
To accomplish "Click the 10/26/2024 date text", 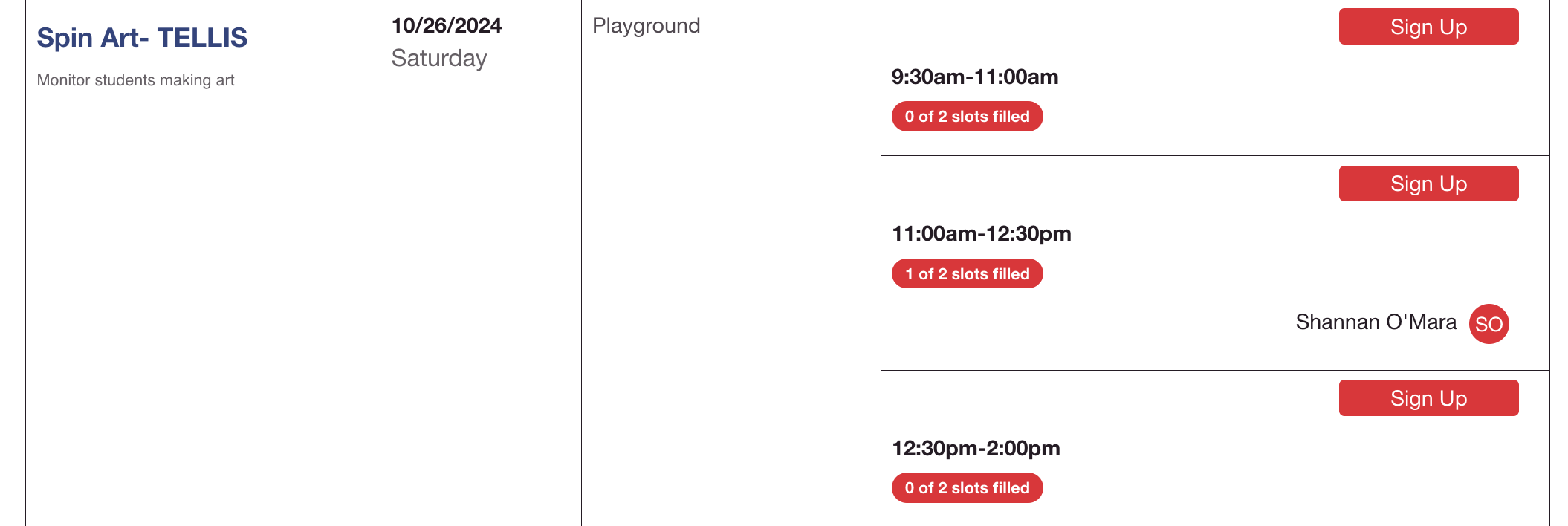I will click(x=447, y=26).
